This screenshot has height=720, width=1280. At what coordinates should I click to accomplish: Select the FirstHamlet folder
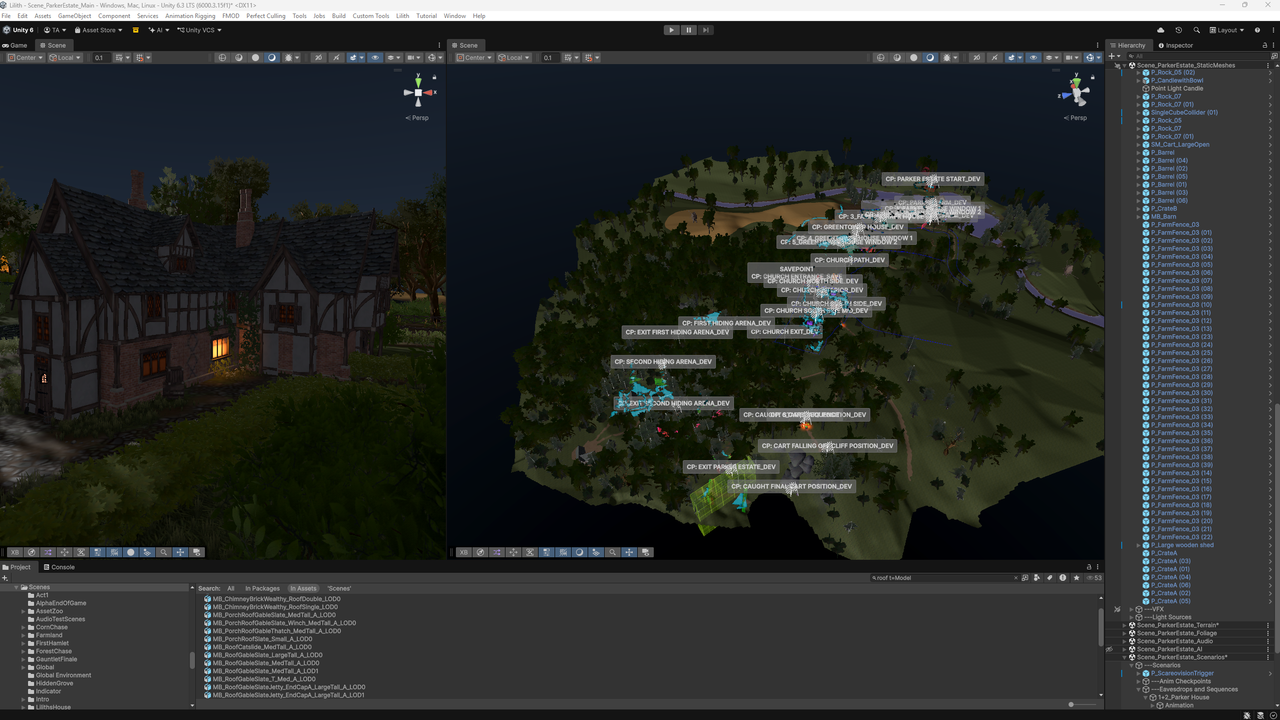pos(51,643)
